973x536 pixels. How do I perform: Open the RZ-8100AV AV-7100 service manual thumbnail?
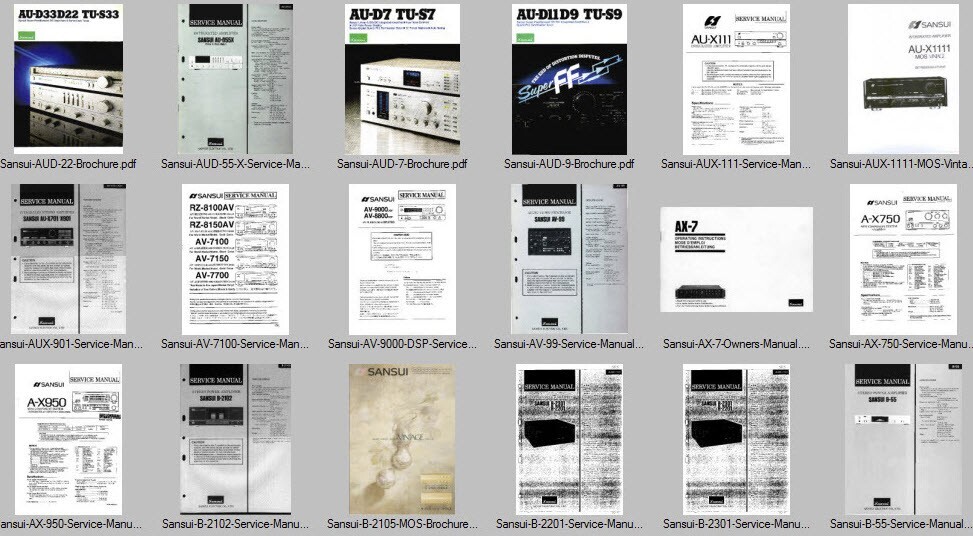click(x=235, y=259)
